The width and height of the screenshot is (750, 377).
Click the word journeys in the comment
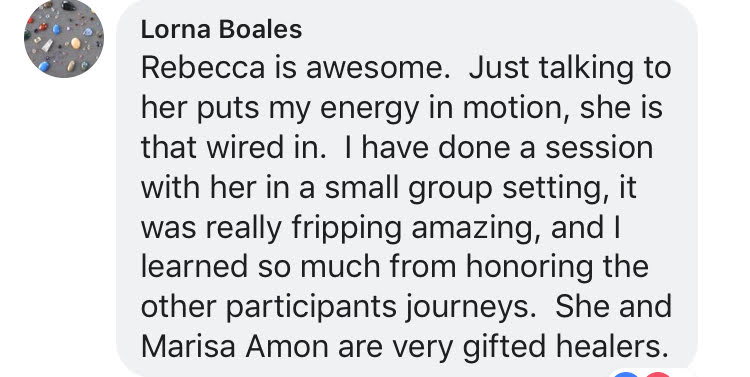pos(471,308)
